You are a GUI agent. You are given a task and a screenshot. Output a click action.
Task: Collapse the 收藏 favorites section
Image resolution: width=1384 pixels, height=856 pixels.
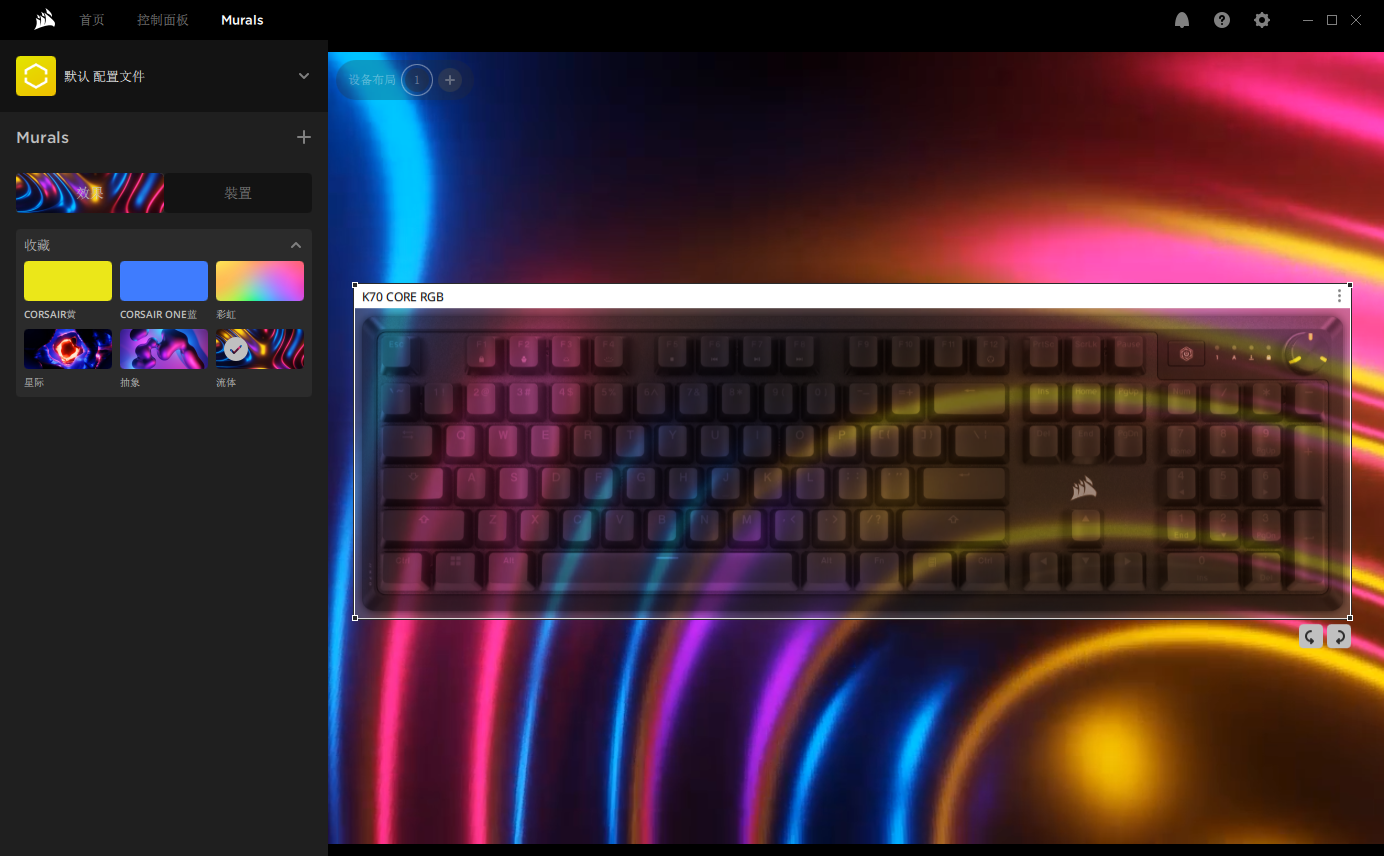296,245
